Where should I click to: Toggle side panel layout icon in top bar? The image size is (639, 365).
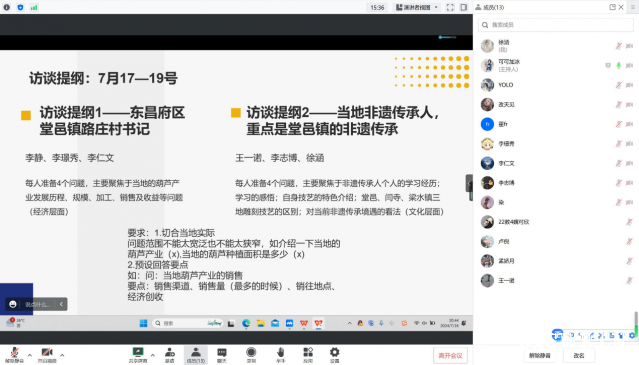464,7
